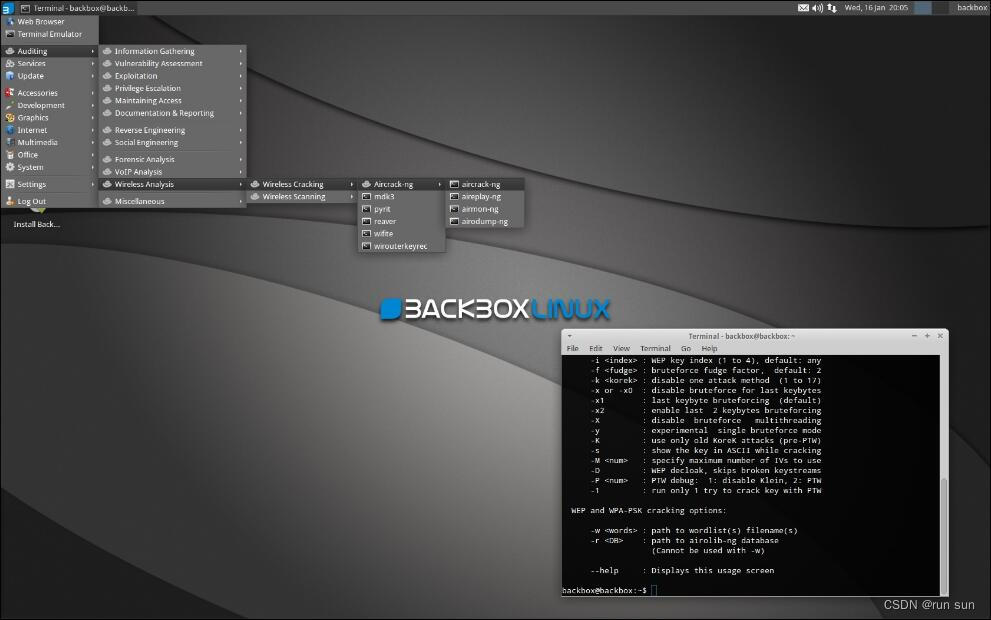This screenshot has width=991, height=620.
Task: Expand the Forensic Analysis submenu arrow
Action: (241, 159)
